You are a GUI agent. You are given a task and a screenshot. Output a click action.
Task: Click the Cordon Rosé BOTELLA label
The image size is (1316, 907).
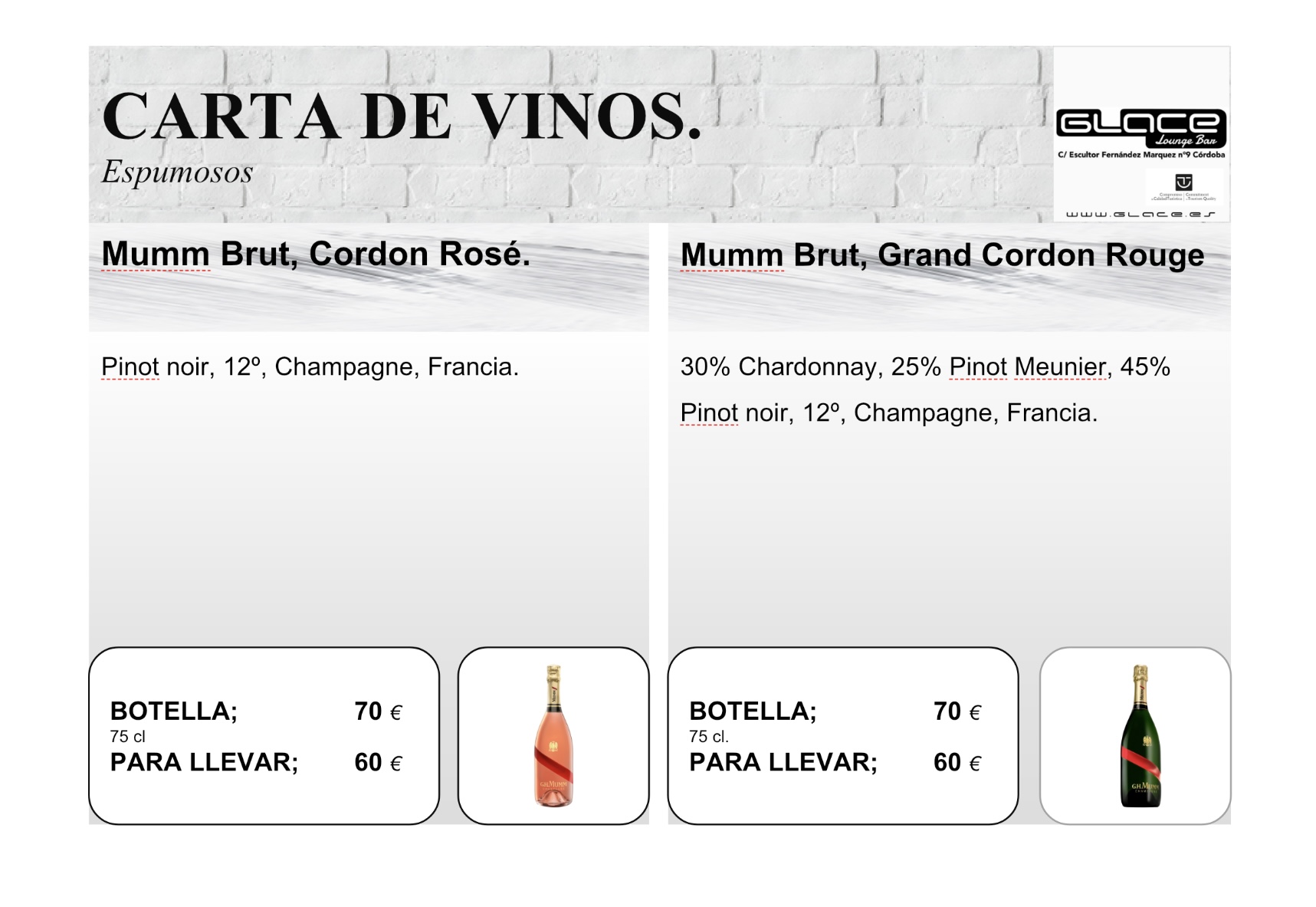tap(174, 711)
